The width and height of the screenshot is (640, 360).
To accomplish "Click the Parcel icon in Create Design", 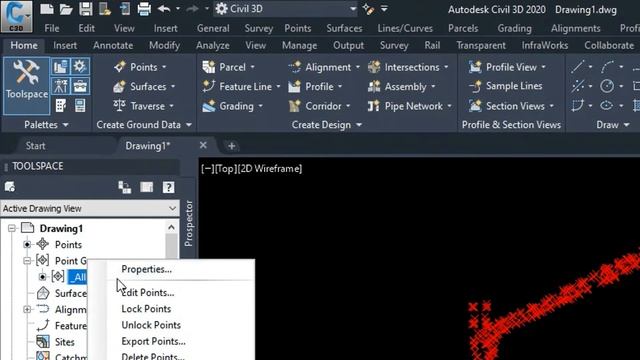I will click(209, 67).
